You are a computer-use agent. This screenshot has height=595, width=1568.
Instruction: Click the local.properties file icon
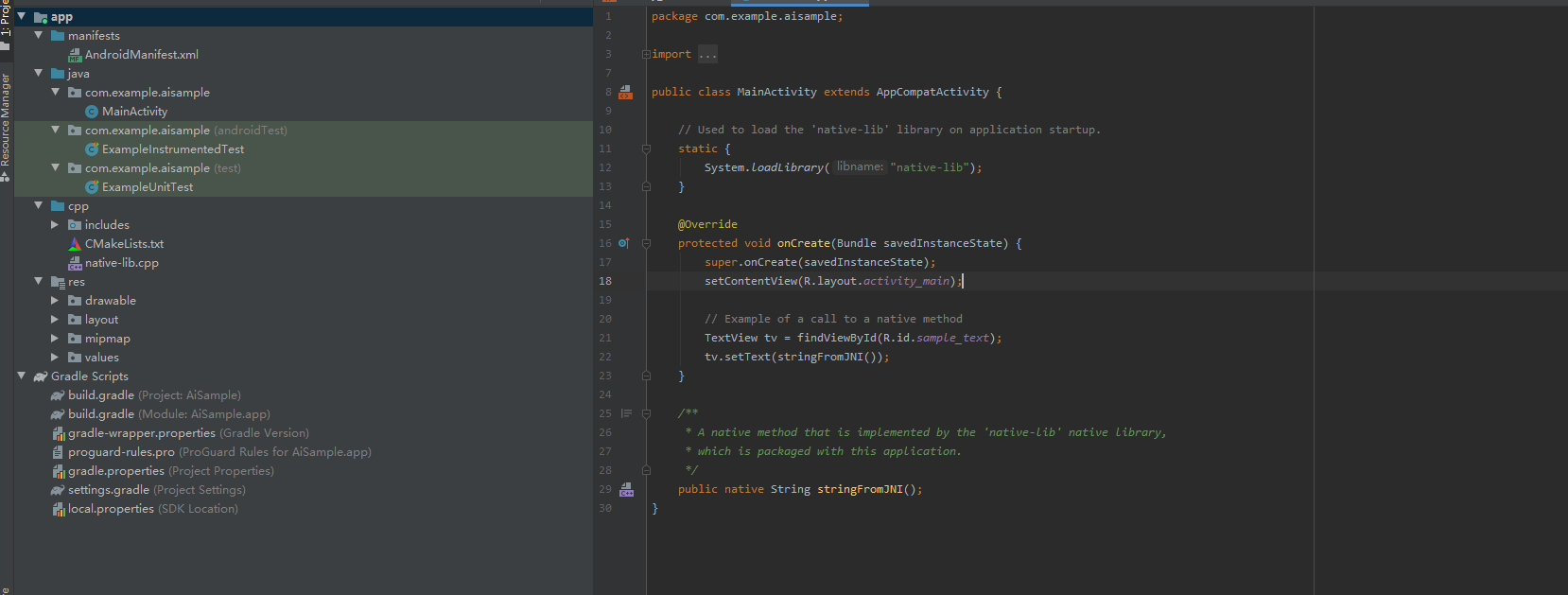[x=58, y=509]
